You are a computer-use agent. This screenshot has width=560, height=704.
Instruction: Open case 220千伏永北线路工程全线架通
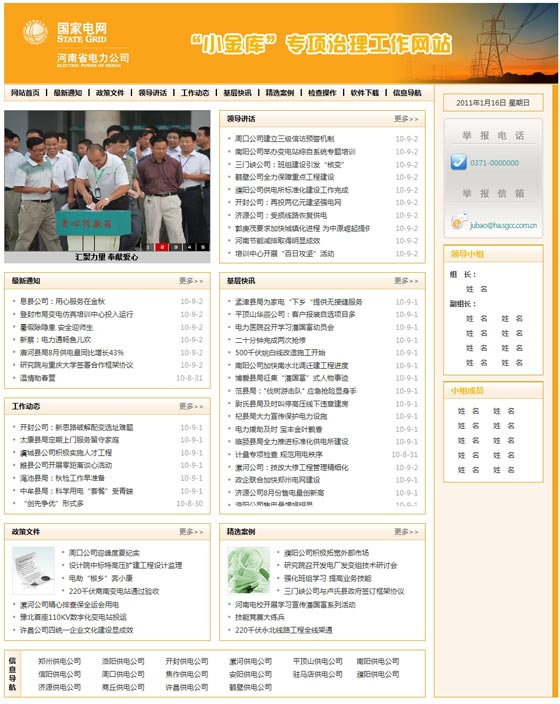click(x=284, y=630)
